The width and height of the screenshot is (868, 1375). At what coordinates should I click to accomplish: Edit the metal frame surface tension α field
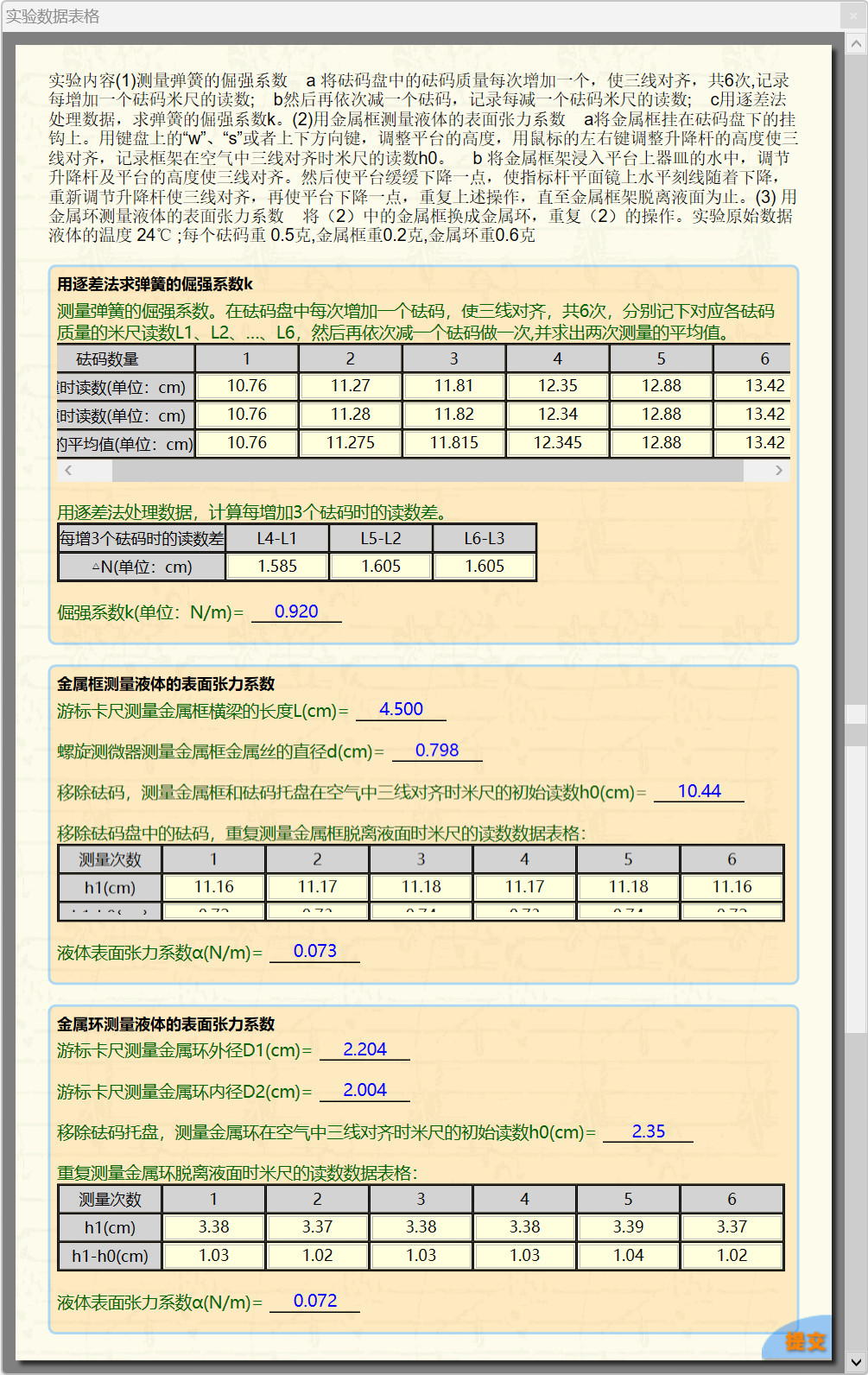pyautogui.click(x=314, y=951)
